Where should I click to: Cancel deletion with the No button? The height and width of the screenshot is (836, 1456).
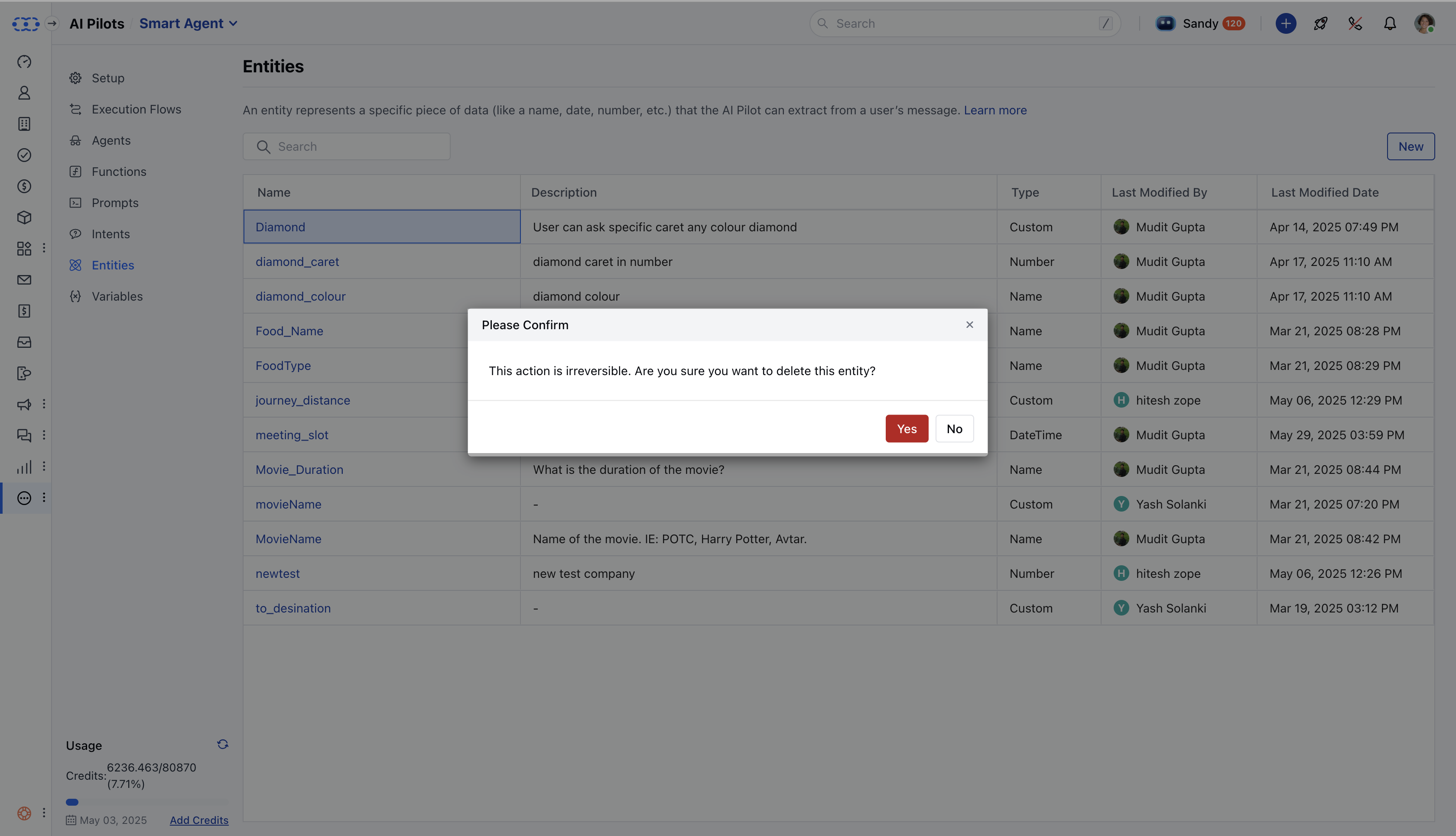pyautogui.click(x=954, y=428)
